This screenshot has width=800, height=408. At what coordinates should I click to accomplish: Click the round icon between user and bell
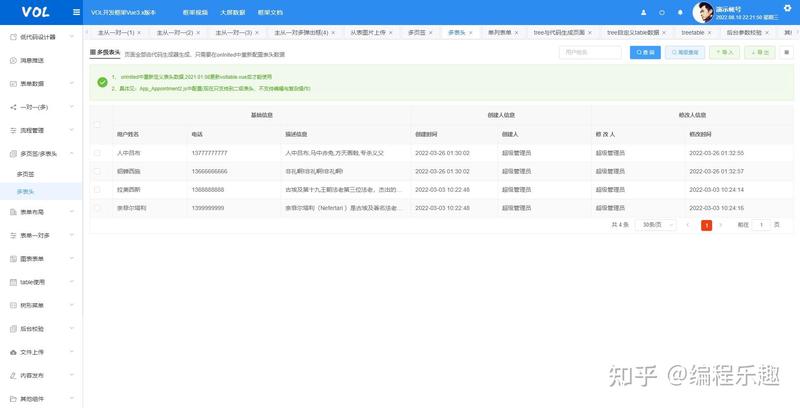[x=662, y=12]
